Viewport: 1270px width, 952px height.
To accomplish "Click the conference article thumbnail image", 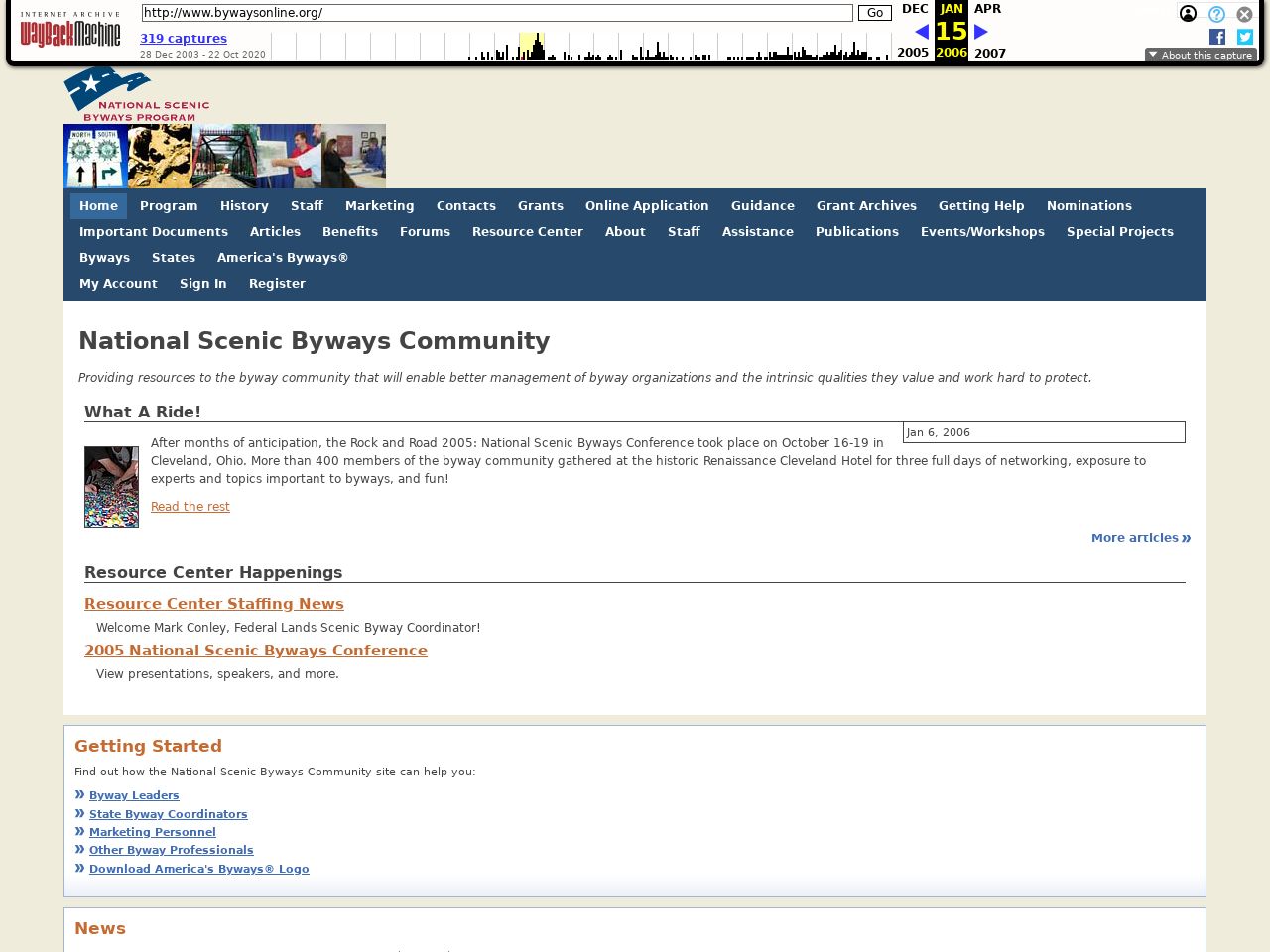I will click(111, 487).
